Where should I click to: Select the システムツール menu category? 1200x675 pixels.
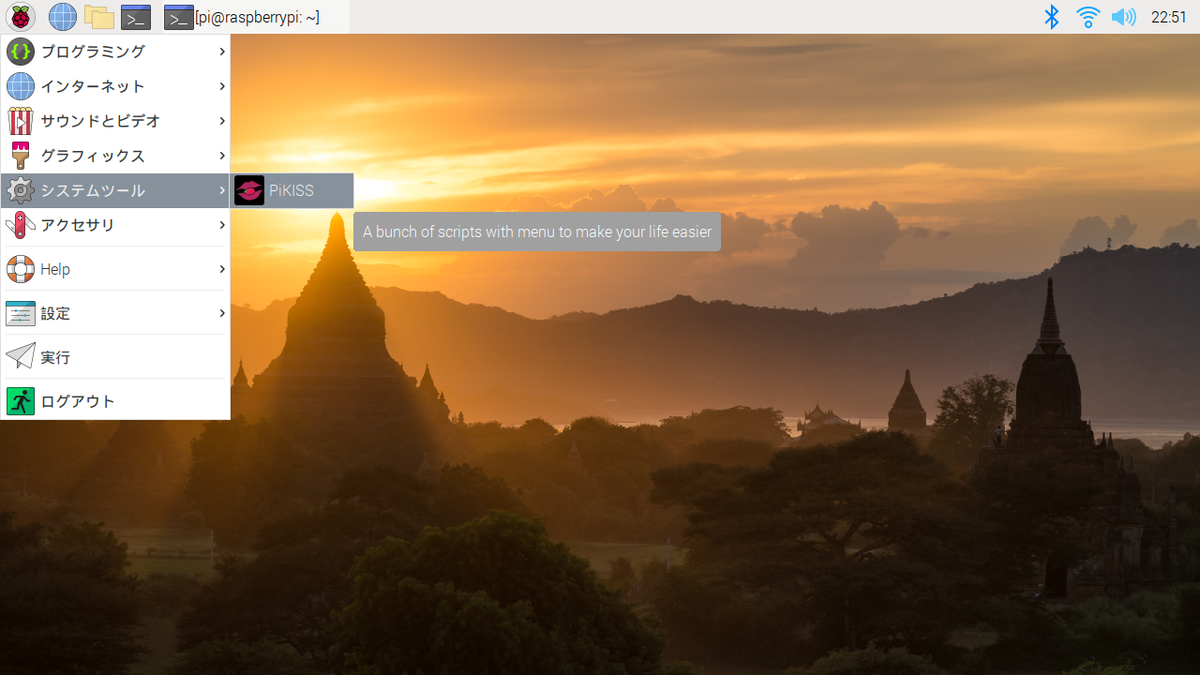(x=116, y=190)
